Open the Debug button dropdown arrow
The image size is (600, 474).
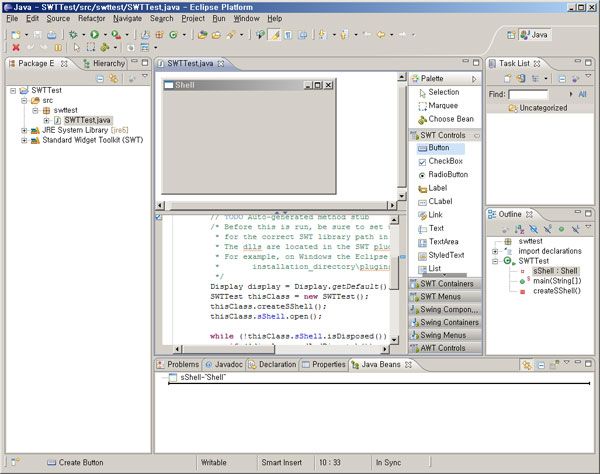[83, 35]
